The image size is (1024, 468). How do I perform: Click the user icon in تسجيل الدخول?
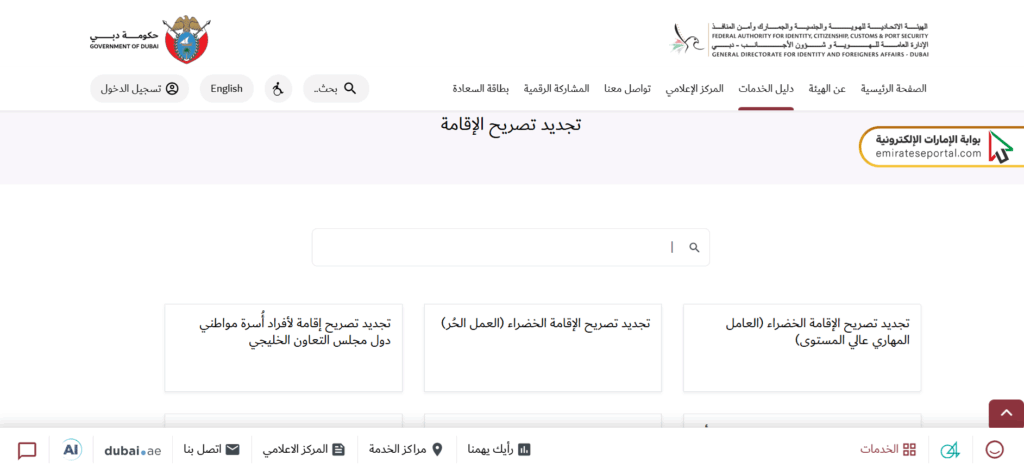(x=172, y=88)
